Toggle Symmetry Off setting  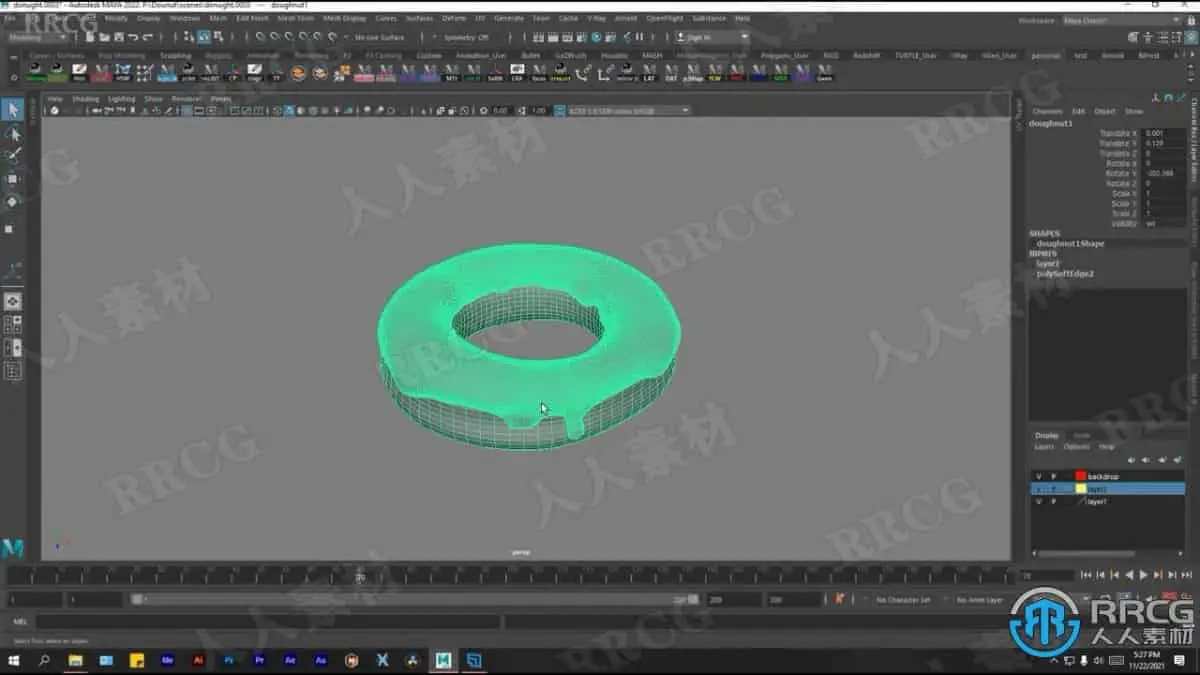[x=466, y=37]
